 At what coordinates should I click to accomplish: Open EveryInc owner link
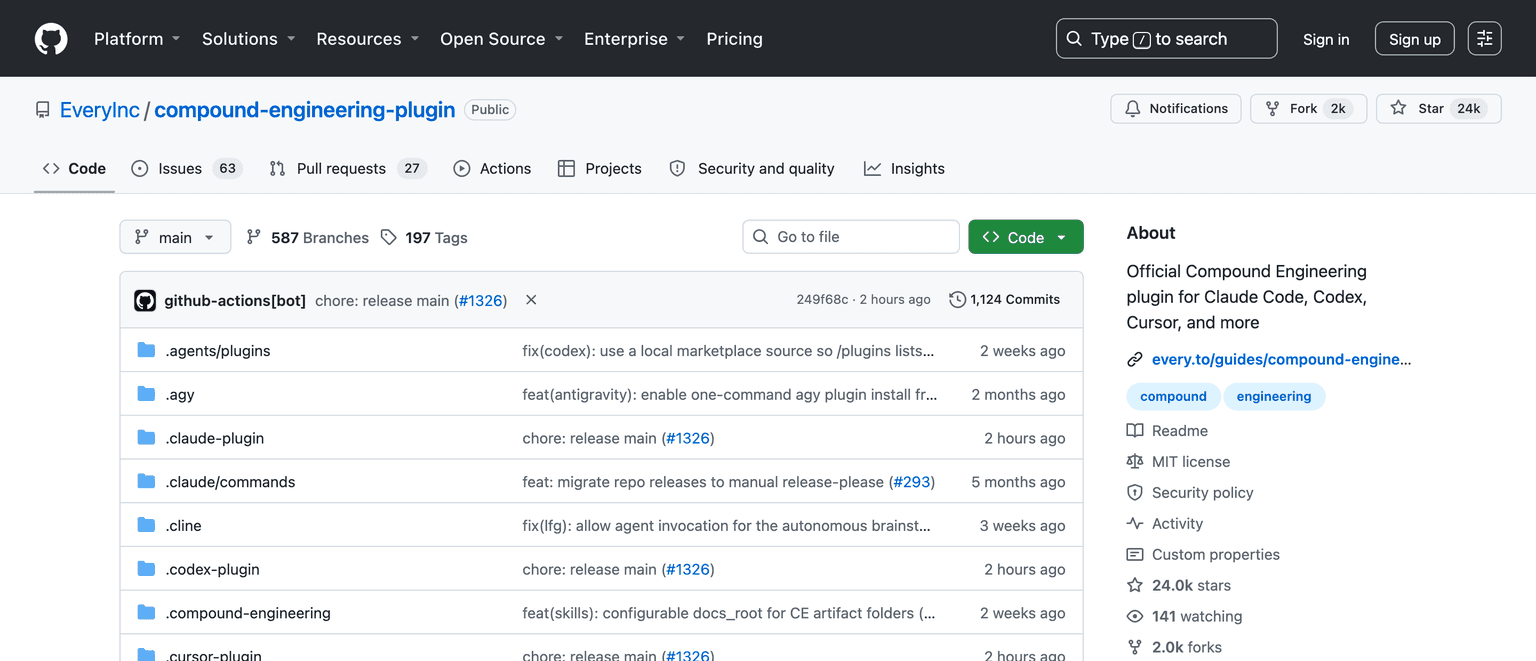[100, 110]
